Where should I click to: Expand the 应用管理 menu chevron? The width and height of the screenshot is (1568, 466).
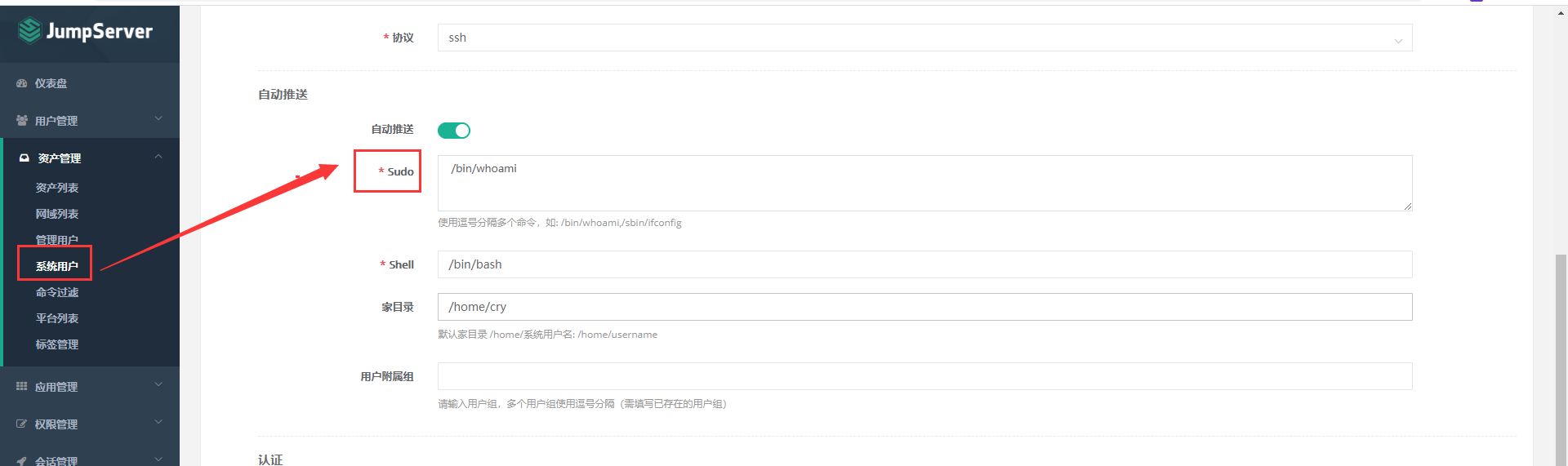(x=158, y=385)
